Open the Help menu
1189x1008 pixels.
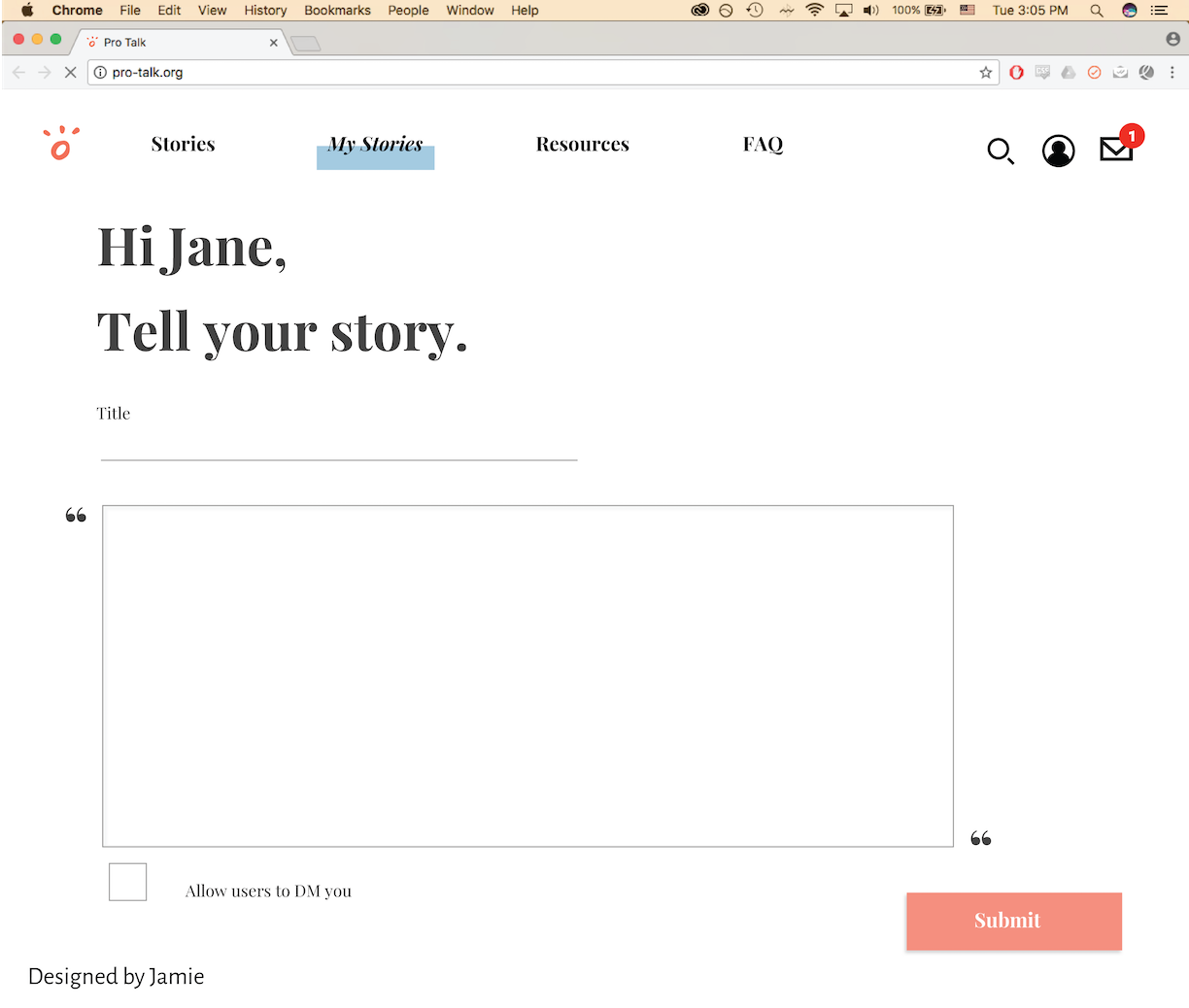(525, 10)
